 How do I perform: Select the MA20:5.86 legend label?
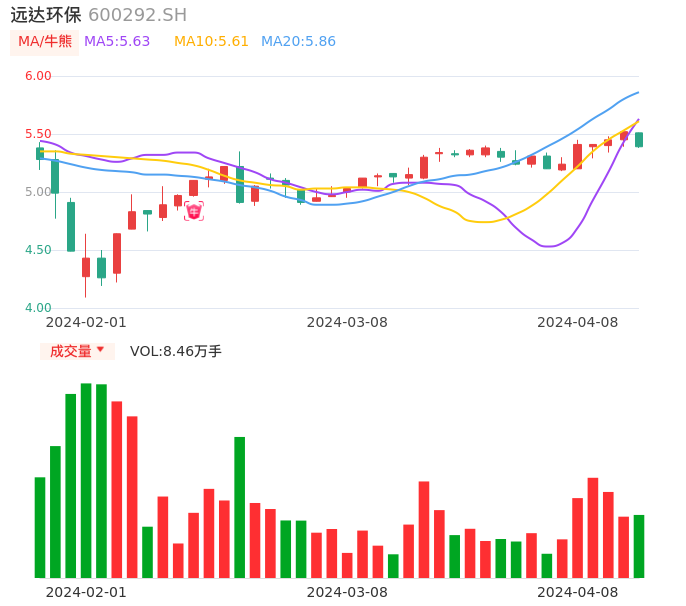[x=298, y=42]
